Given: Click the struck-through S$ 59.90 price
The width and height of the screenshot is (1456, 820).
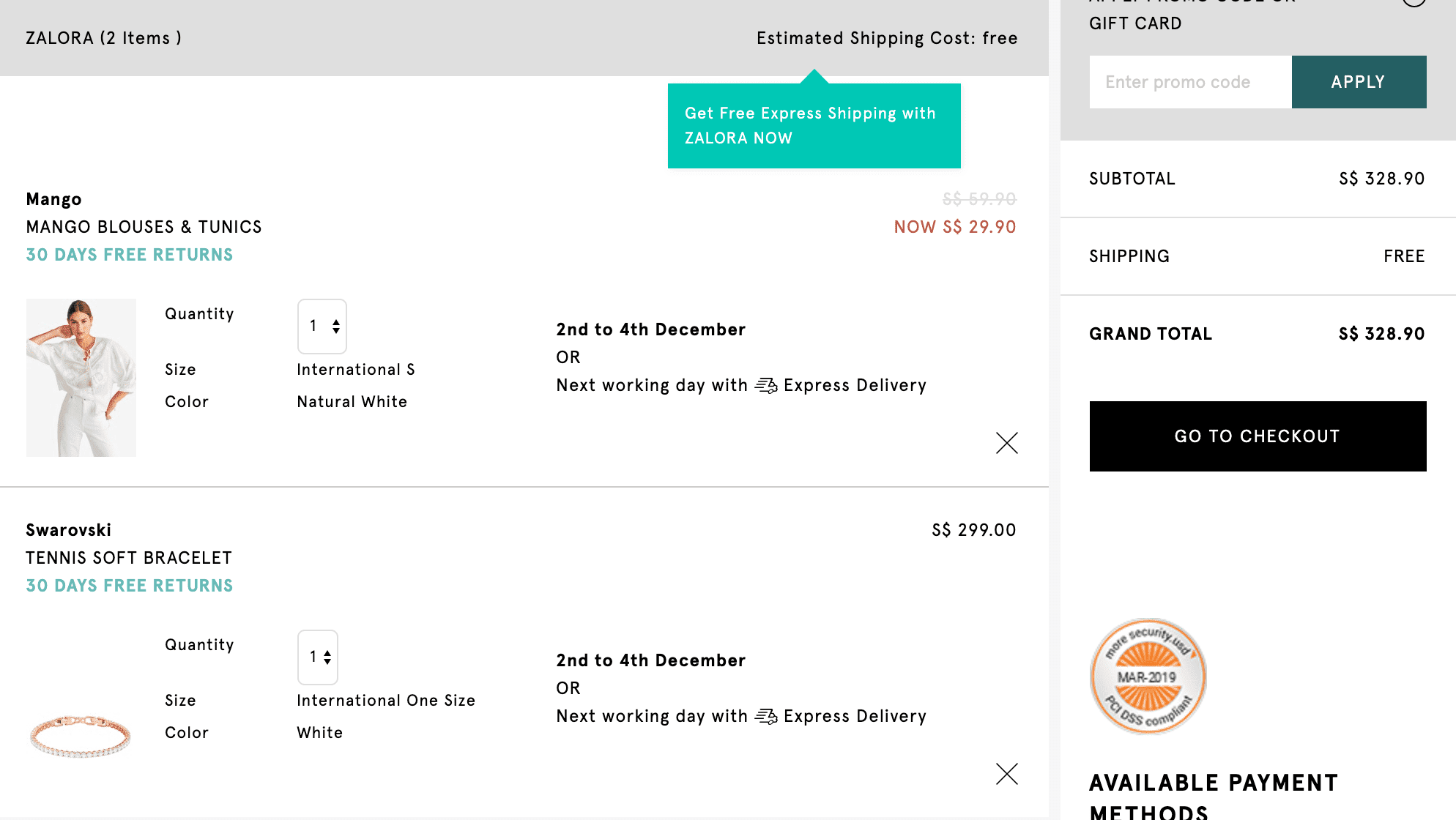Looking at the screenshot, I should pyautogui.click(x=979, y=199).
